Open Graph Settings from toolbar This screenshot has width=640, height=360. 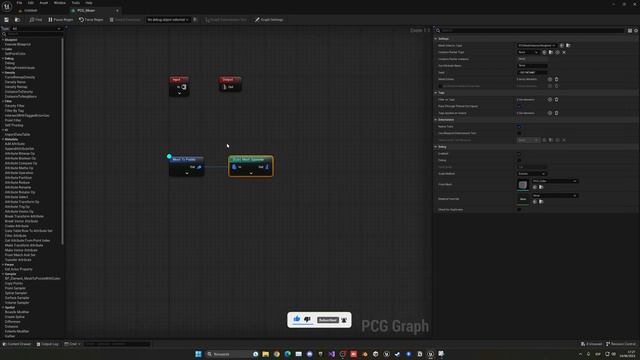coord(269,20)
